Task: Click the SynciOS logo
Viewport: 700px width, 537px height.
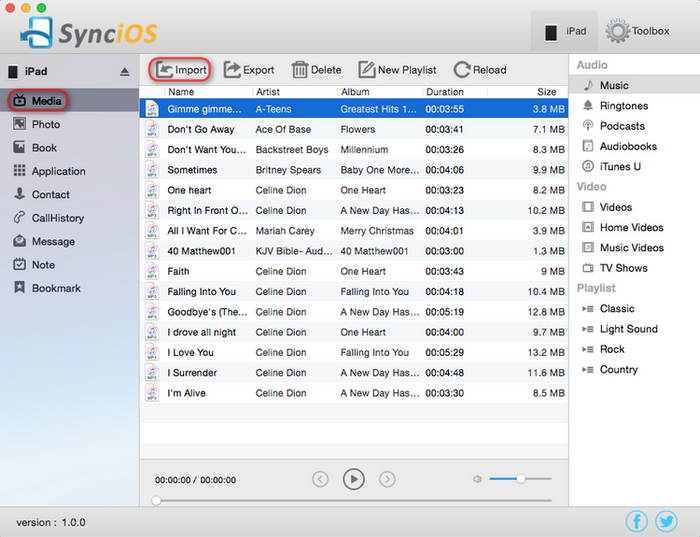Action: coord(89,33)
